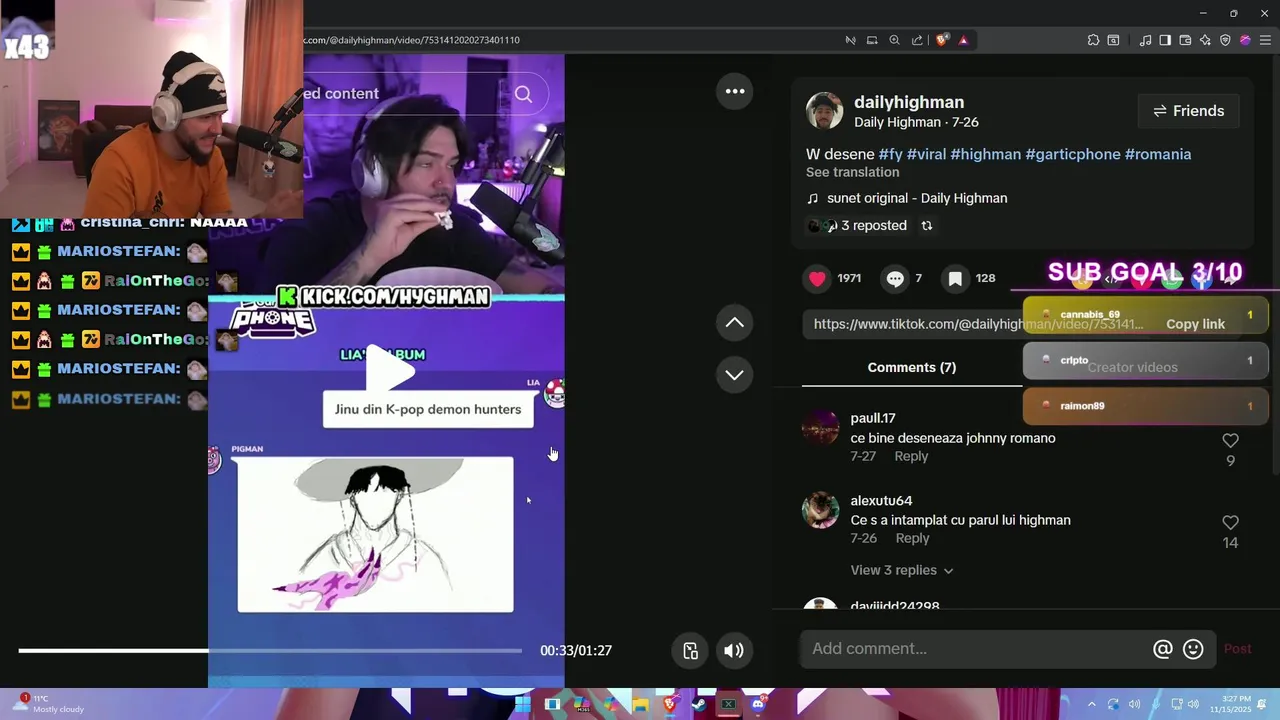Expand View 3 replies
The width and height of the screenshot is (1280, 720).
click(901, 570)
